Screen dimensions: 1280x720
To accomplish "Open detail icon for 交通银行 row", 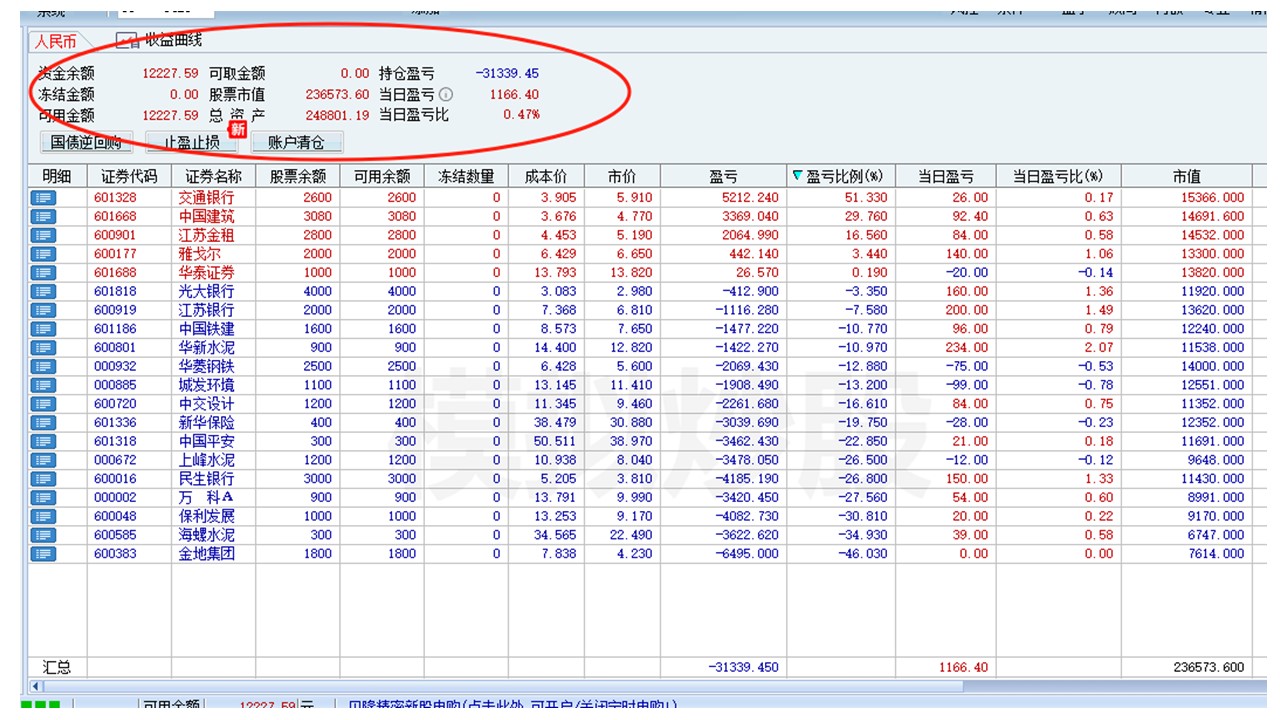I will (43, 198).
